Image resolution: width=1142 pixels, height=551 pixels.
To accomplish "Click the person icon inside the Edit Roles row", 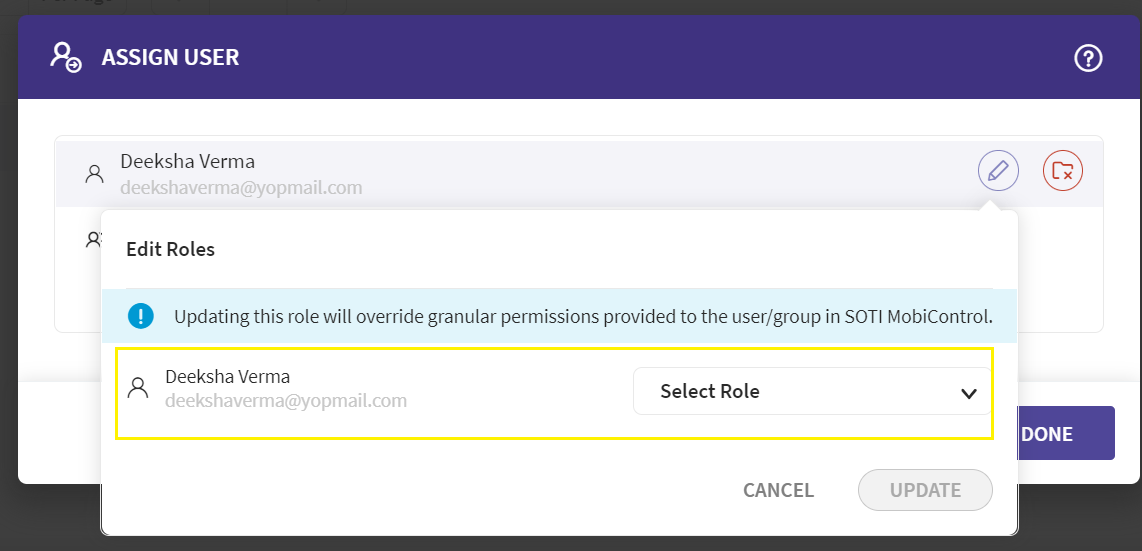I will click(138, 389).
